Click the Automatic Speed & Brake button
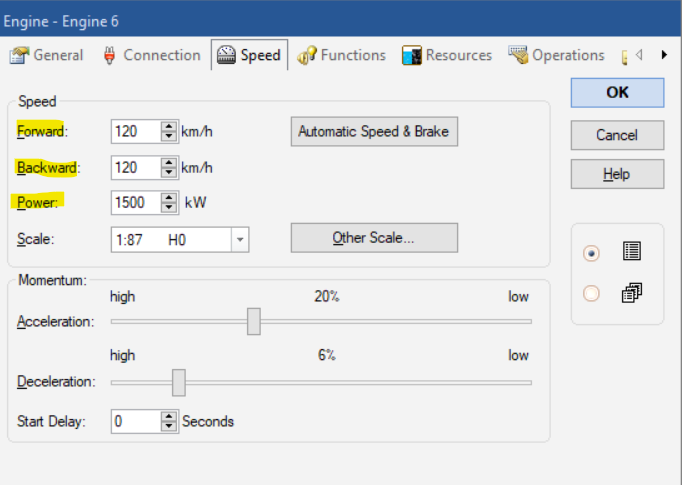 [x=374, y=131]
